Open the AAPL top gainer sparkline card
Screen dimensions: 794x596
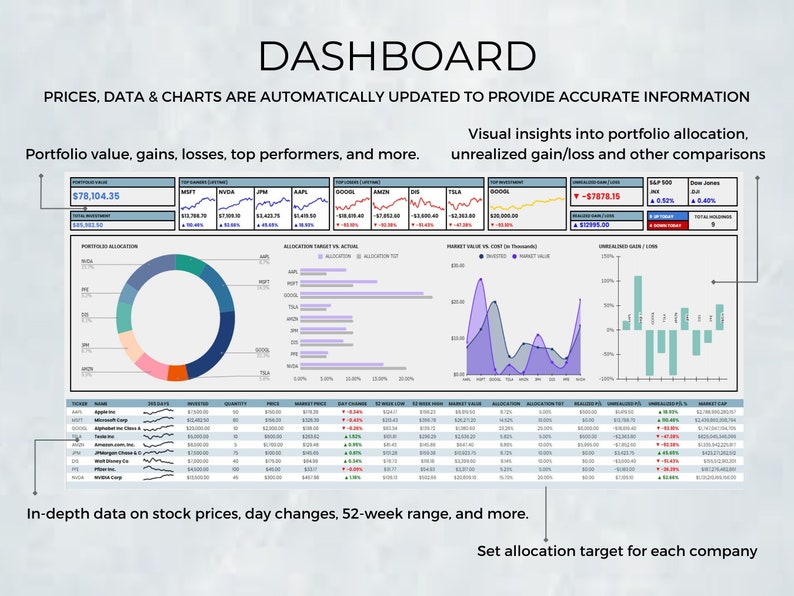[310, 209]
